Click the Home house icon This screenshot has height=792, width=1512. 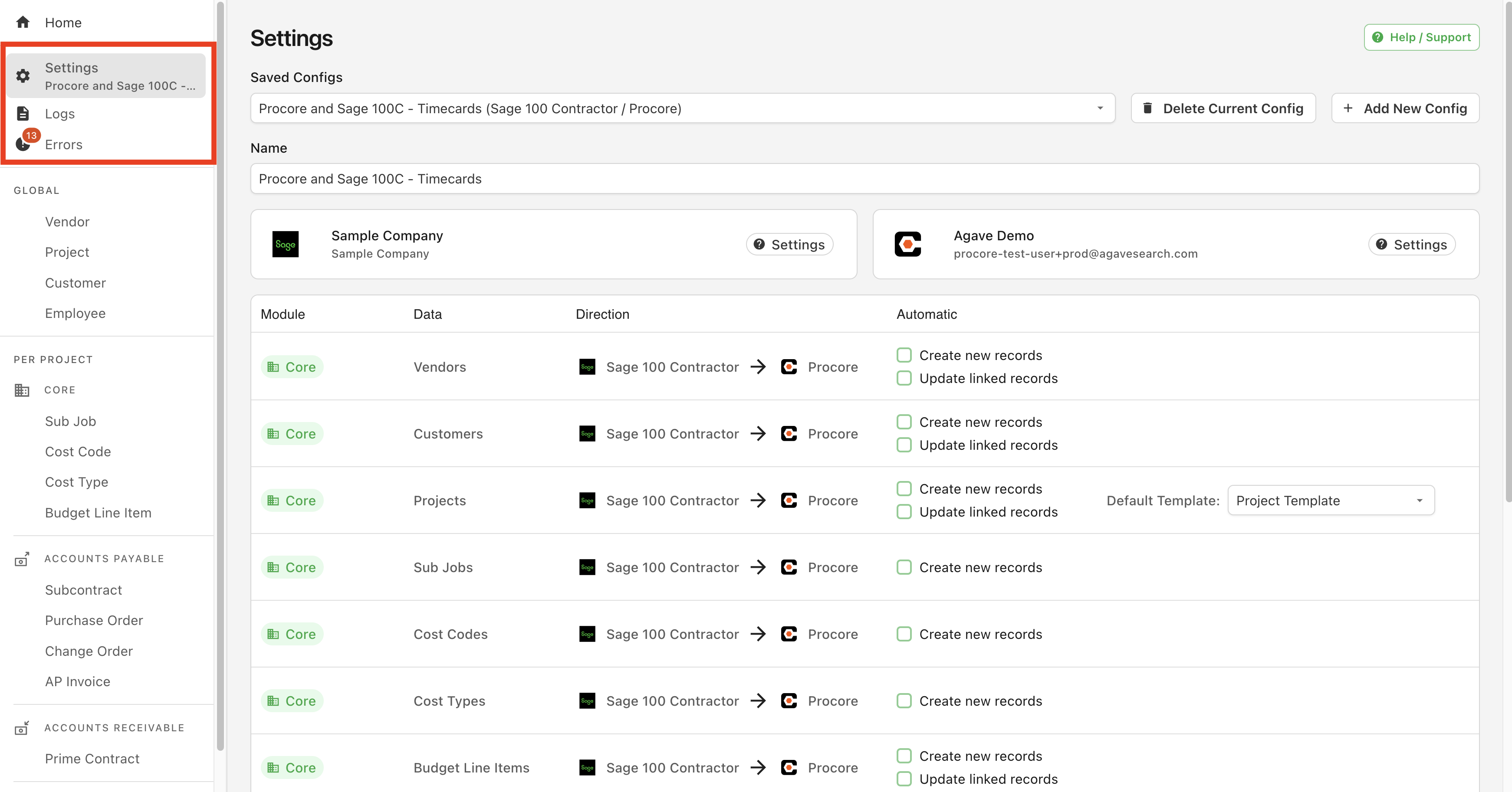tap(23, 22)
